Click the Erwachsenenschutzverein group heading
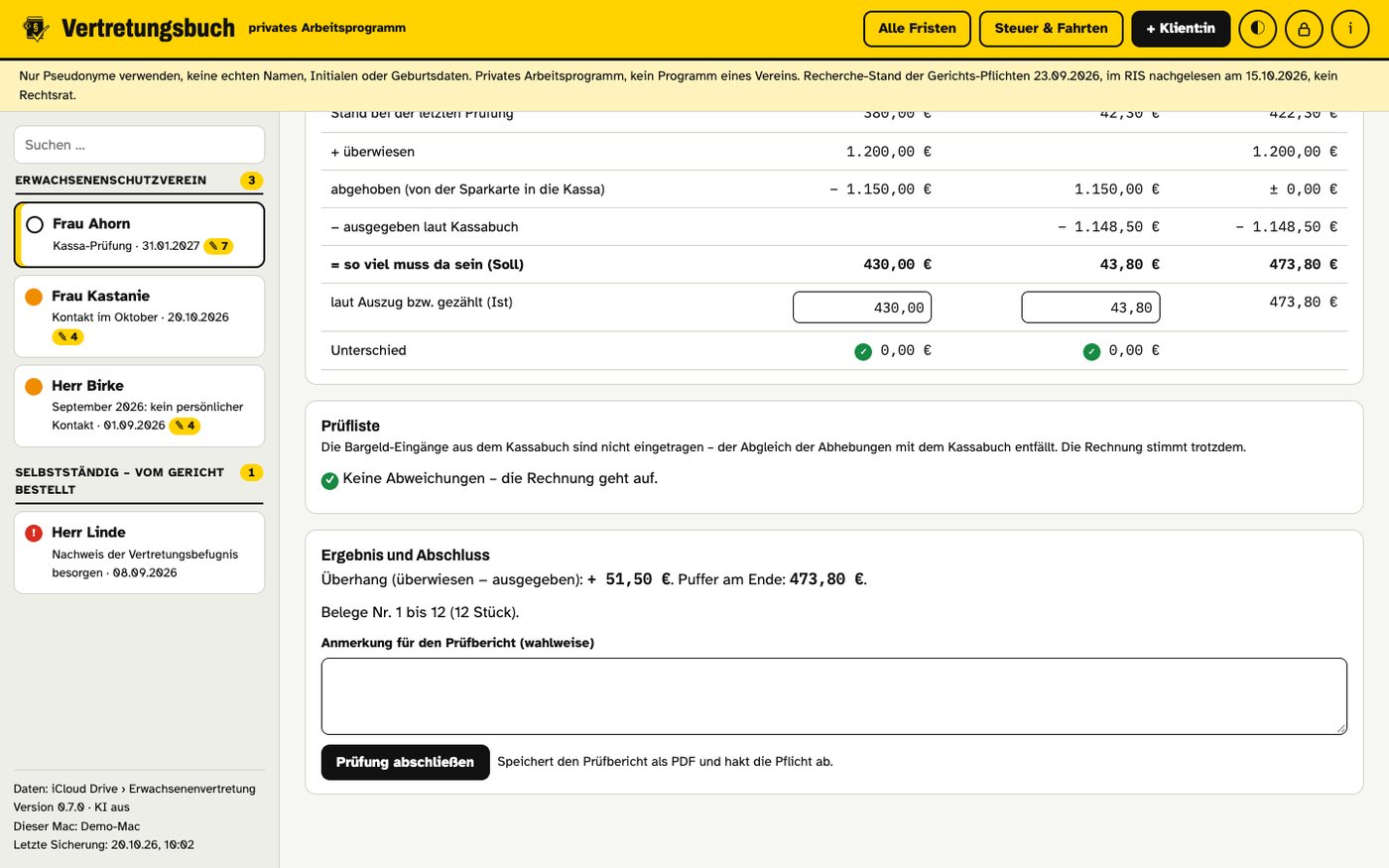 click(x=111, y=181)
